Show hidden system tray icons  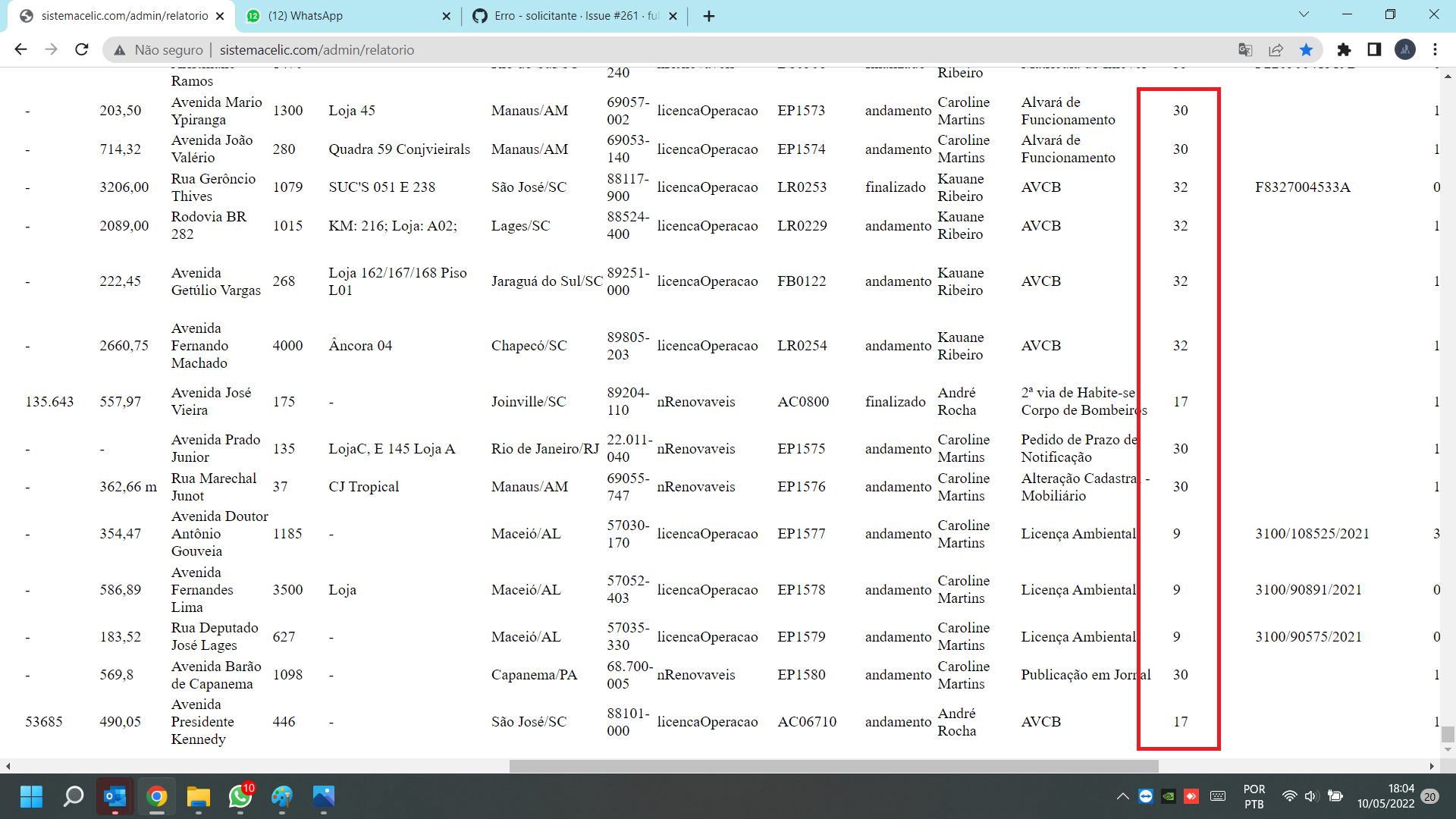(1122, 796)
